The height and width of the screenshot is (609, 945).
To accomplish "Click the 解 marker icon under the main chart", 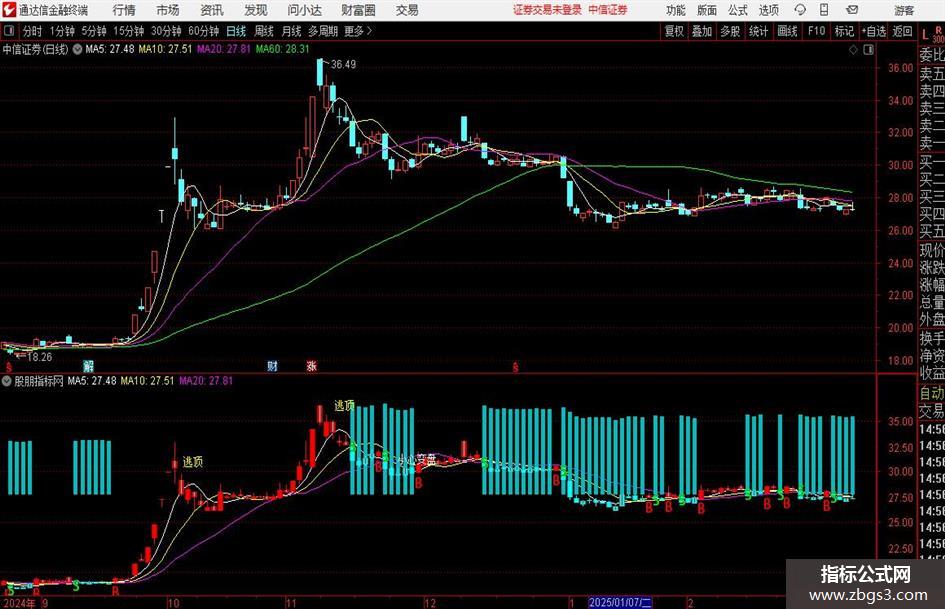I will [89, 365].
